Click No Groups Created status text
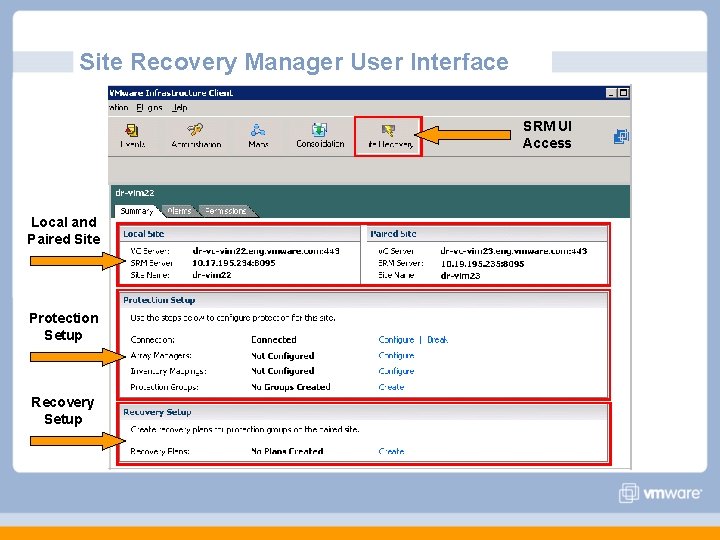Screen dimensions: 720x540 click(291, 387)
